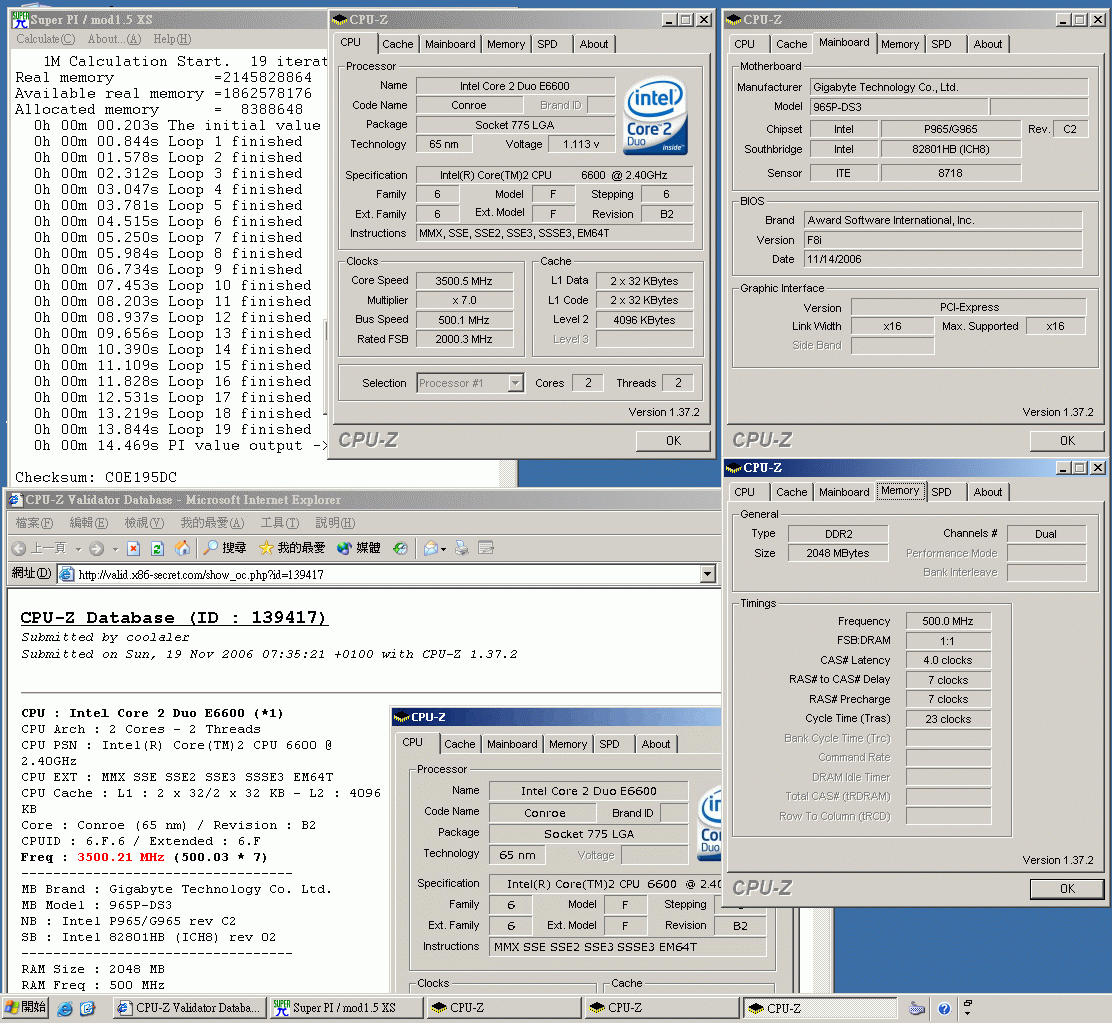This screenshot has height=1023, width=1112.
Task: Click the Mail envelope toolbar icon
Action: click(430, 548)
